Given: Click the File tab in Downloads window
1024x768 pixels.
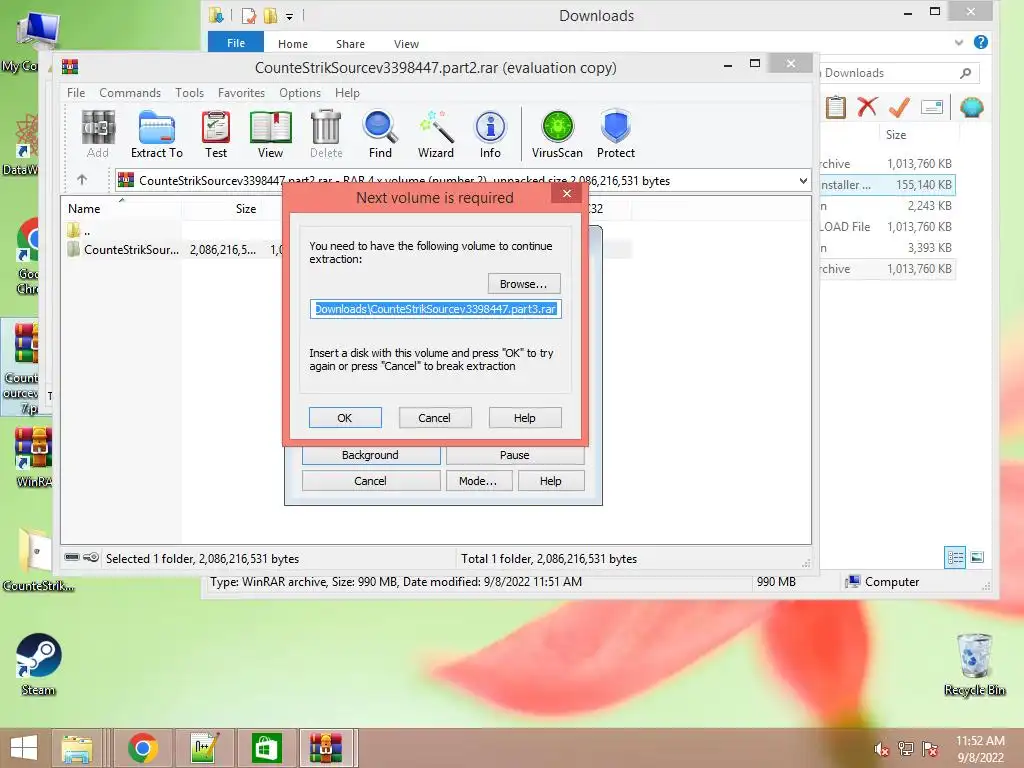Looking at the screenshot, I should pos(236,43).
